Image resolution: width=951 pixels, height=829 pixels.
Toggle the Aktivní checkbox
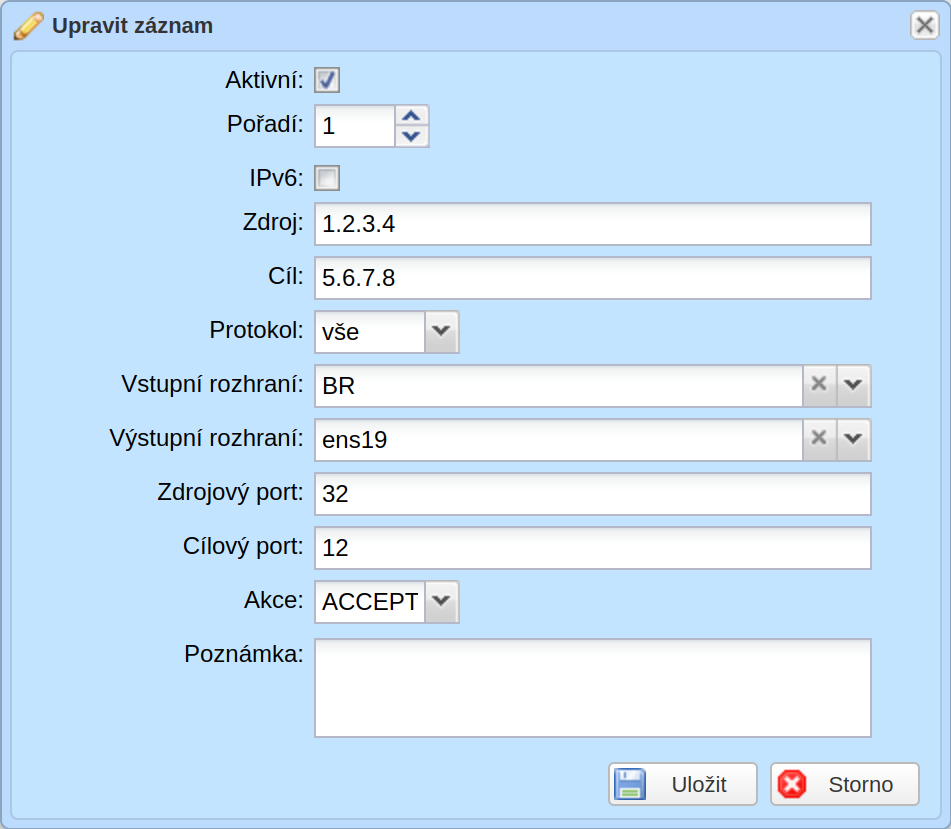coord(327,80)
